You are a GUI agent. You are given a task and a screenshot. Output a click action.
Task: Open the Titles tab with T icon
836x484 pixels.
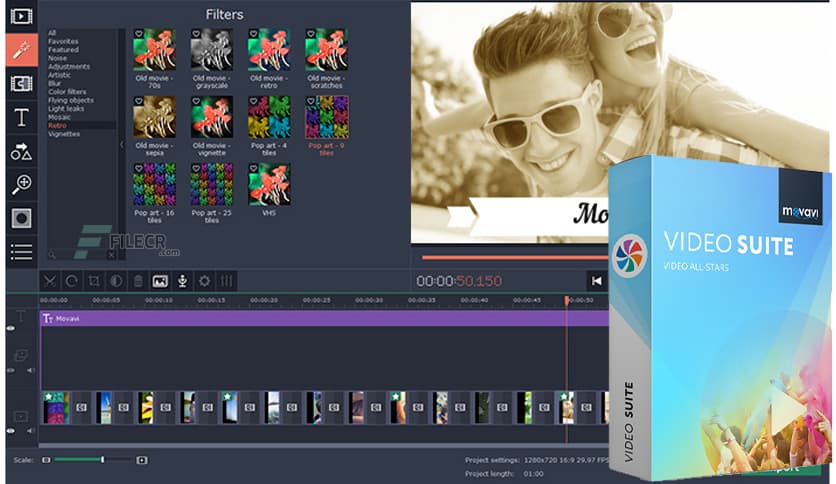click(21, 117)
